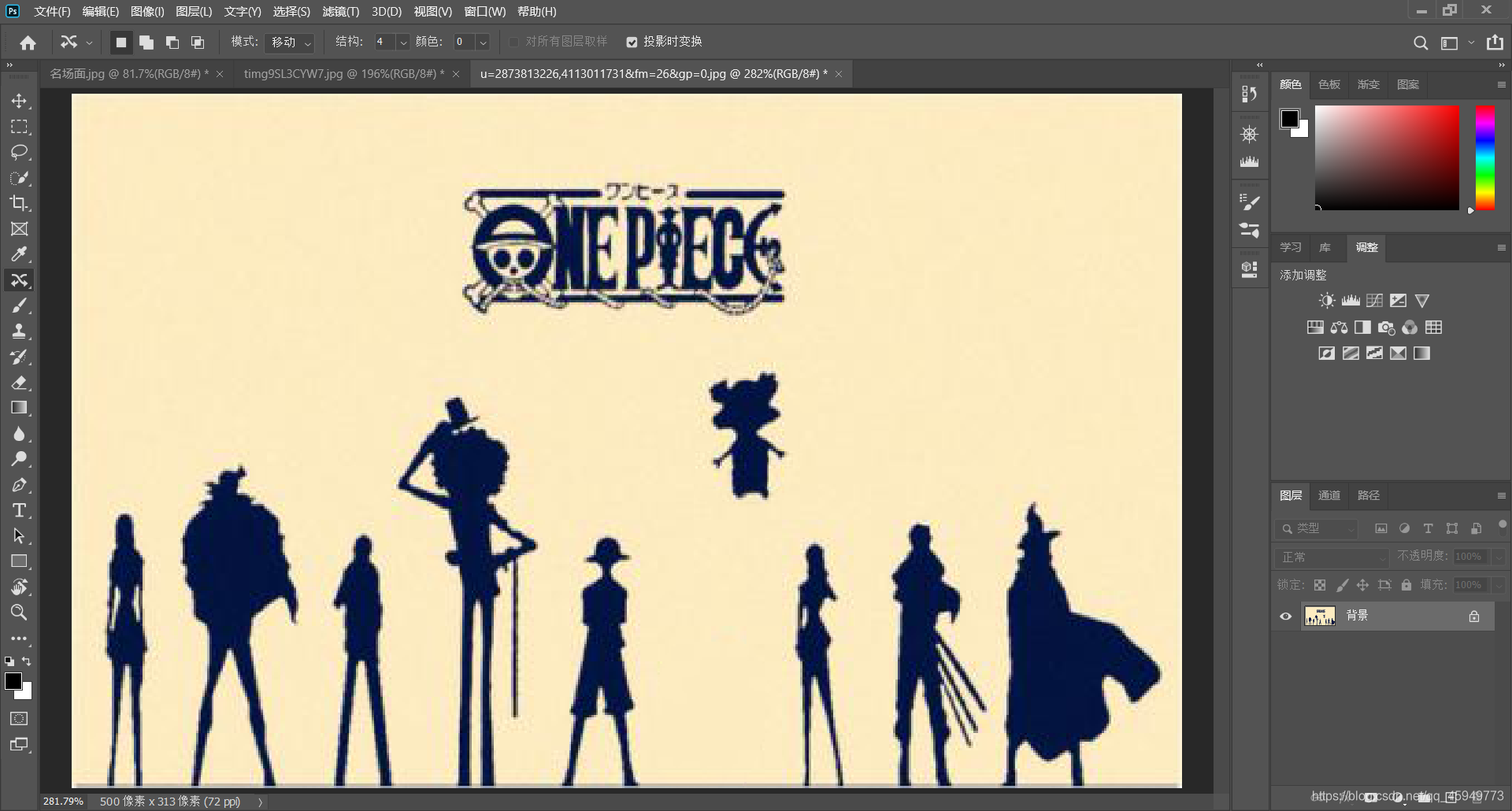Open the share image icon
The width and height of the screenshot is (1512, 811).
(x=1495, y=43)
